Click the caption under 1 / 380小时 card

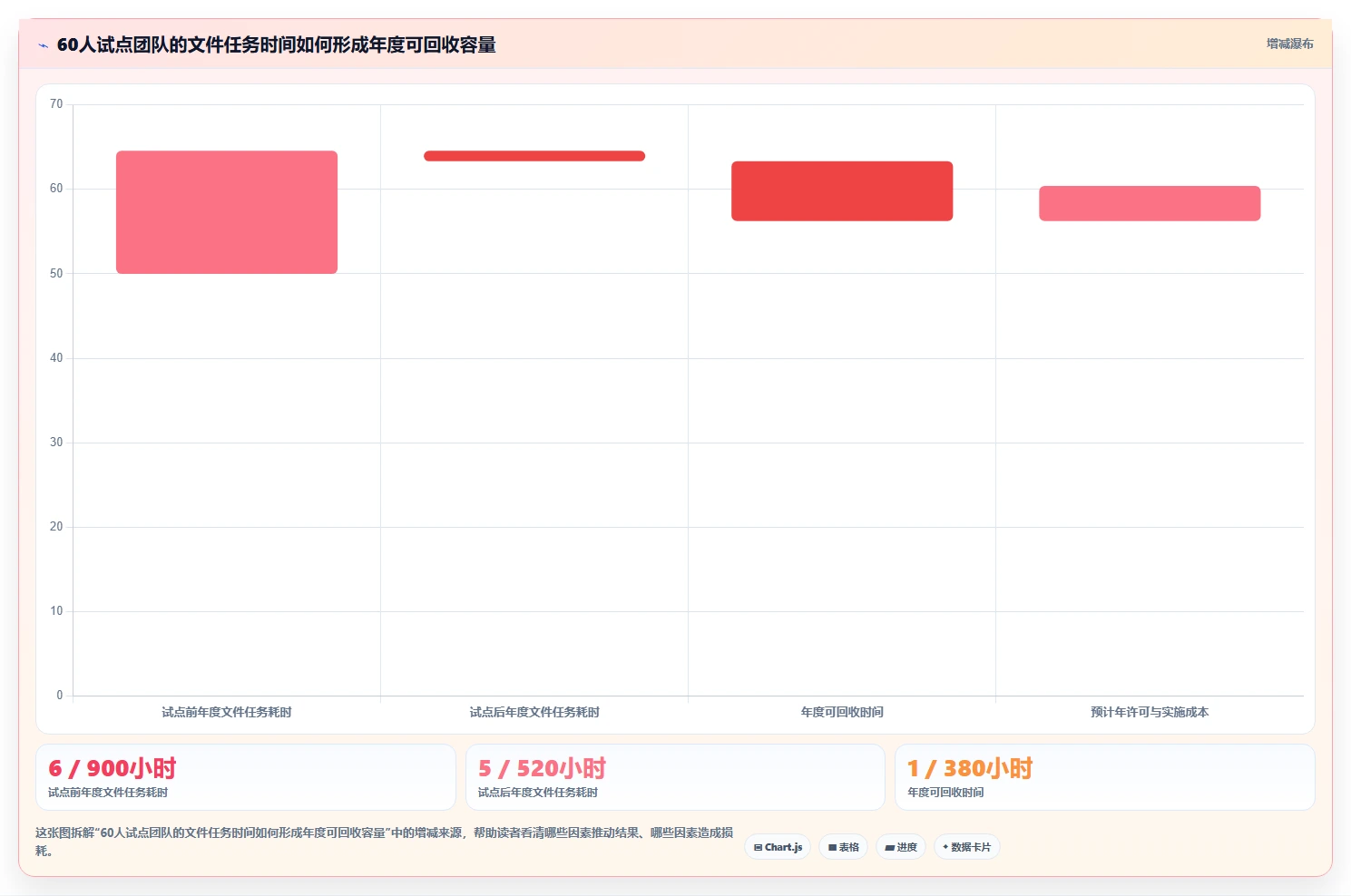(945, 793)
